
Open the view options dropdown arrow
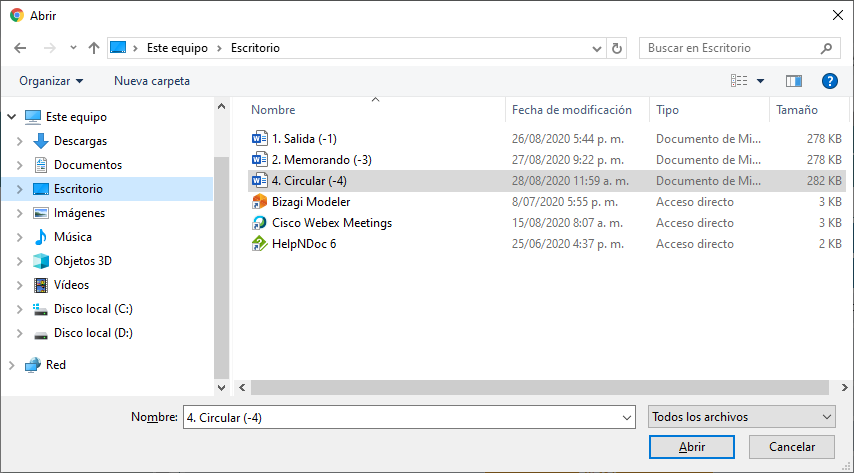(760, 81)
